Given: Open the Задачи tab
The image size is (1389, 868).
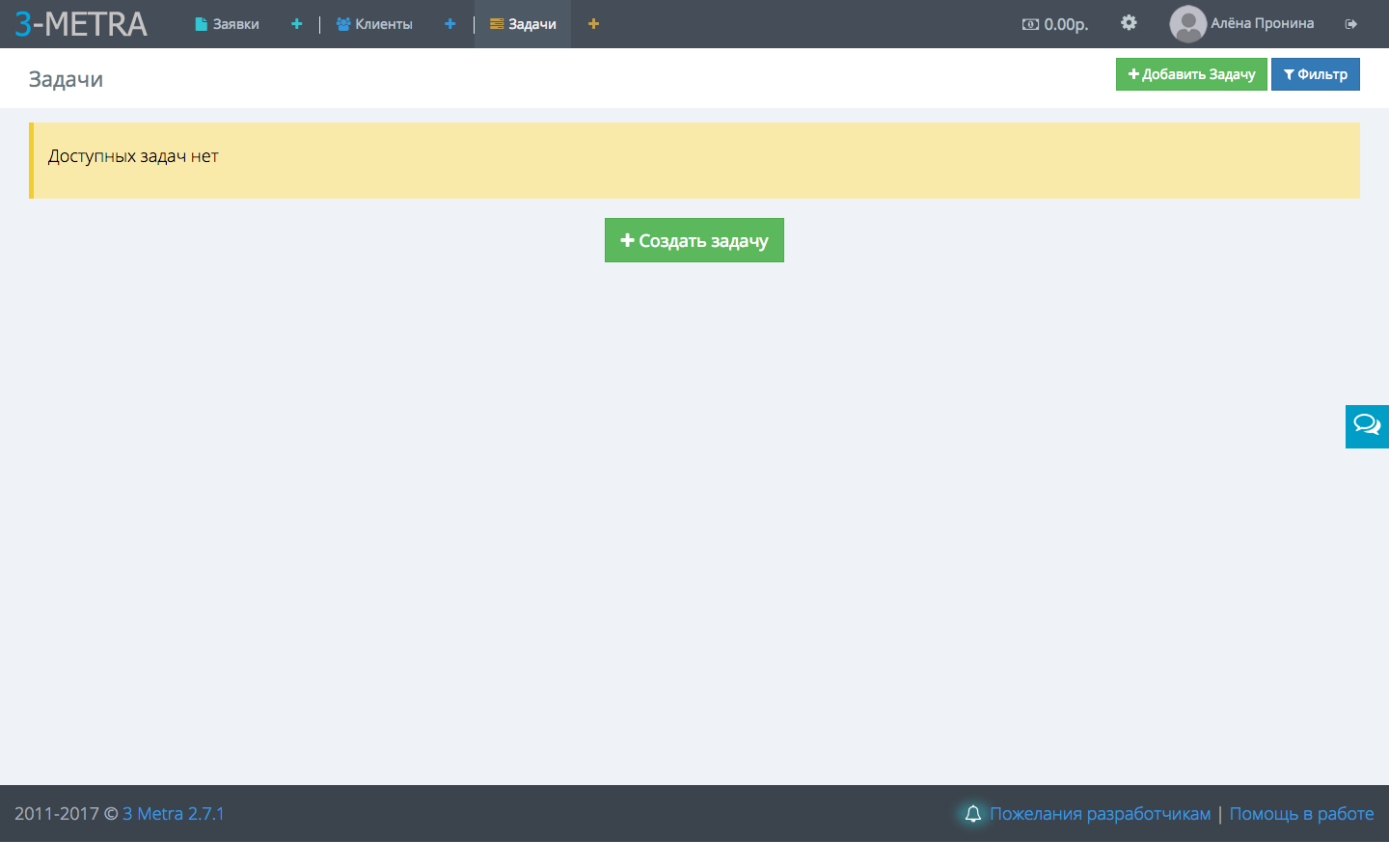Looking at the screenshot, I should click(523, 24).
